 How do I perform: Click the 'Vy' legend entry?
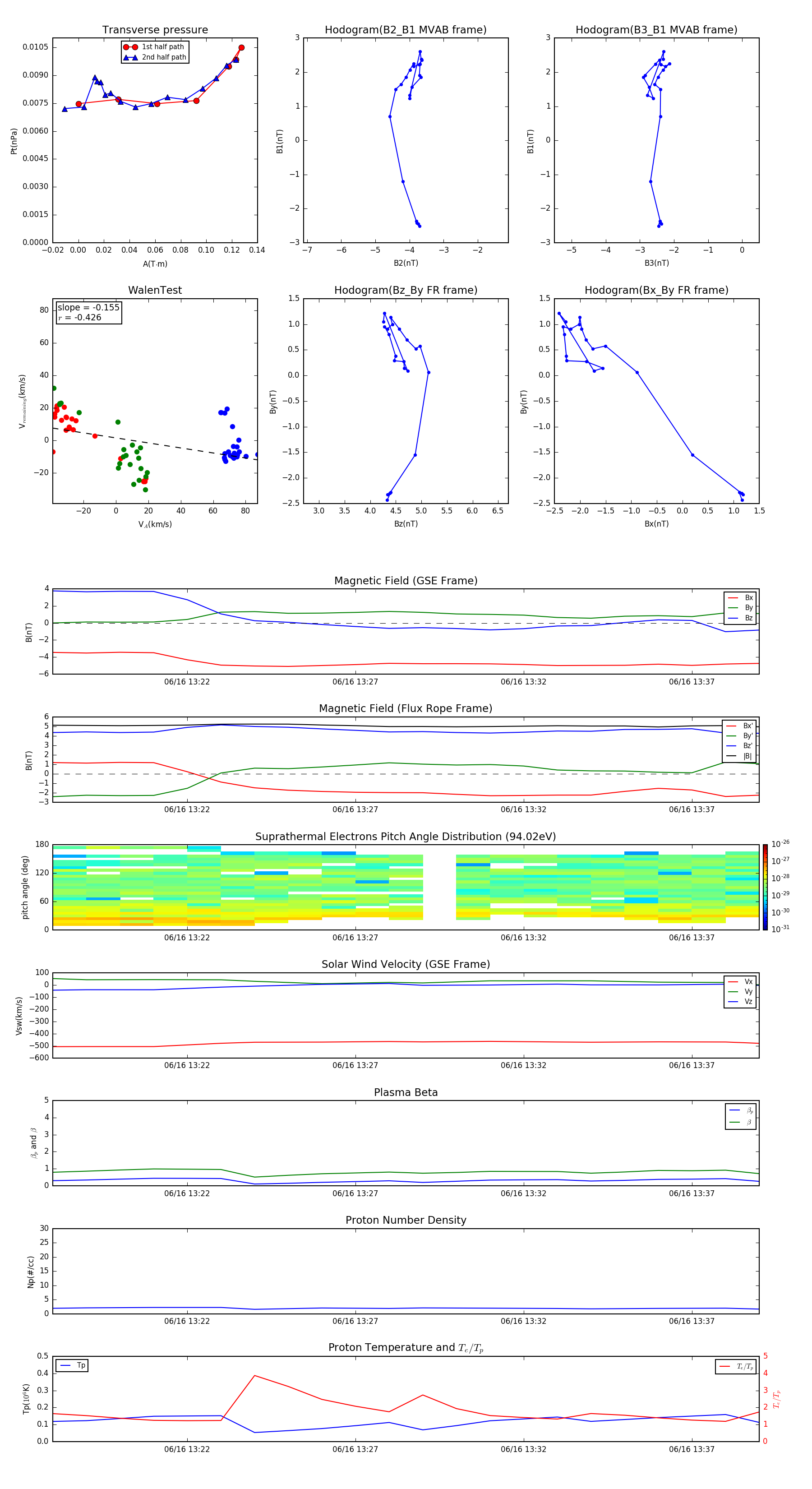(x=741, y=991)
